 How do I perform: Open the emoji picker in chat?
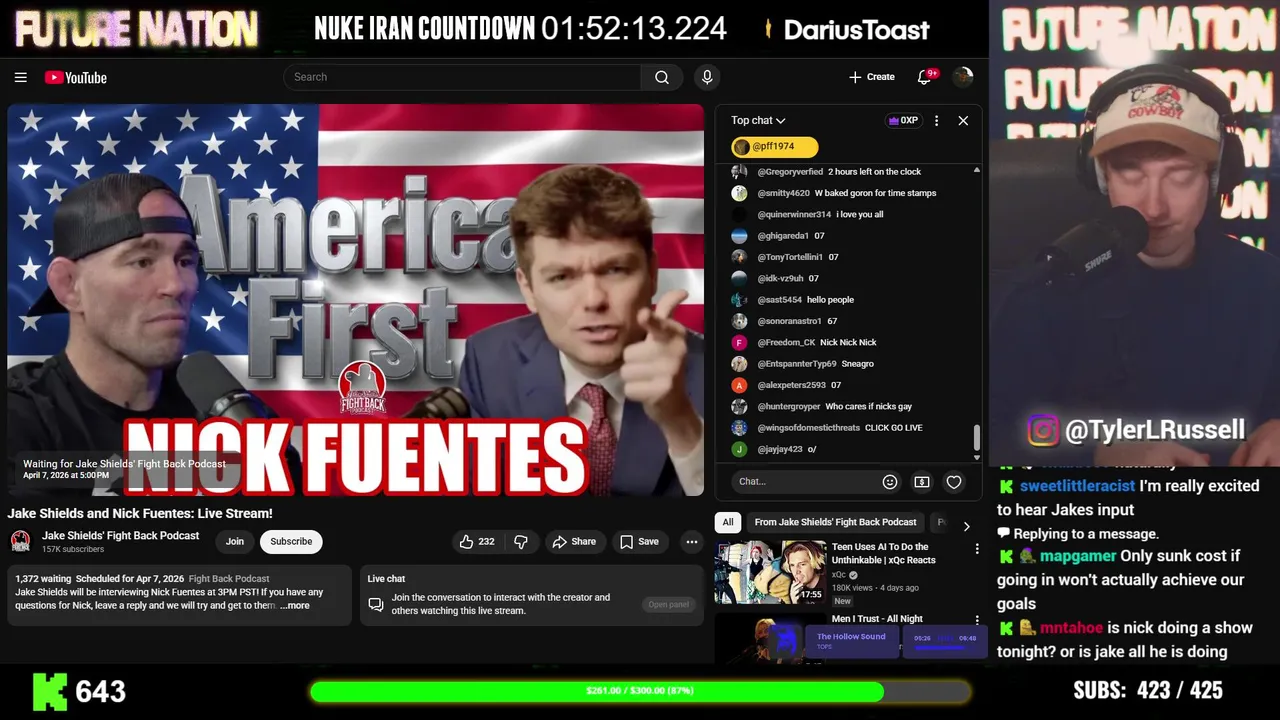tap(889, 482)
